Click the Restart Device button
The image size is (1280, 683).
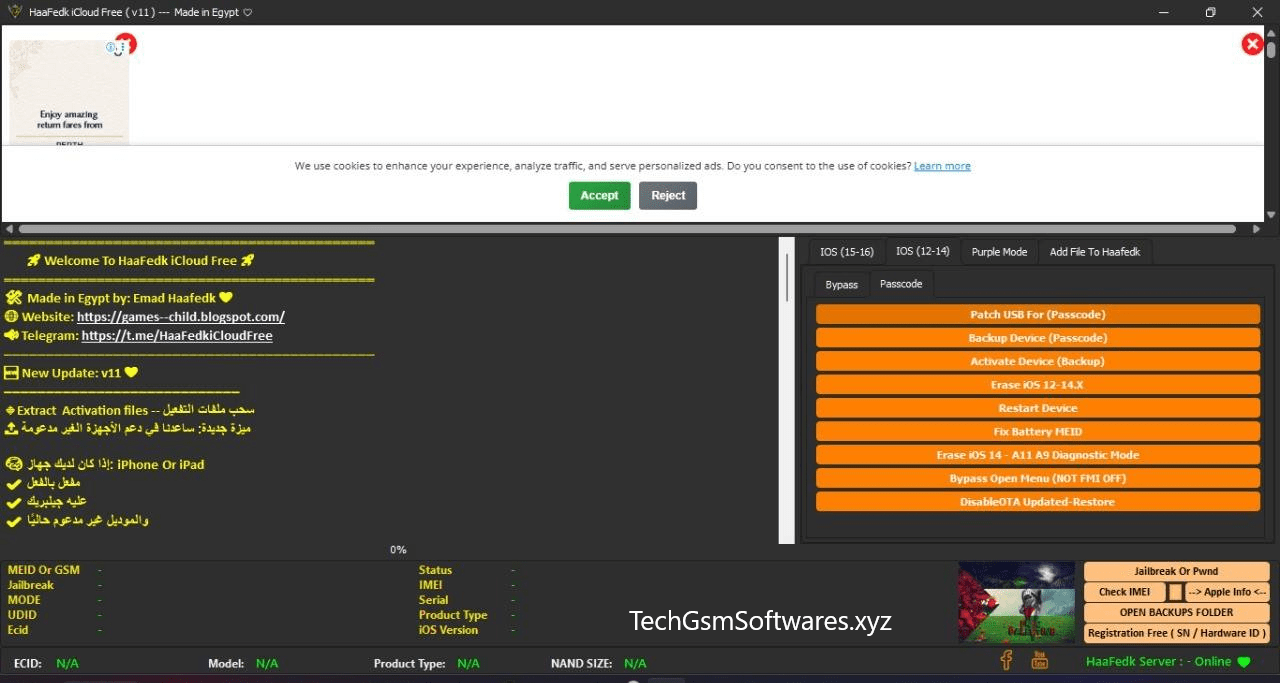click(1038, 408)
